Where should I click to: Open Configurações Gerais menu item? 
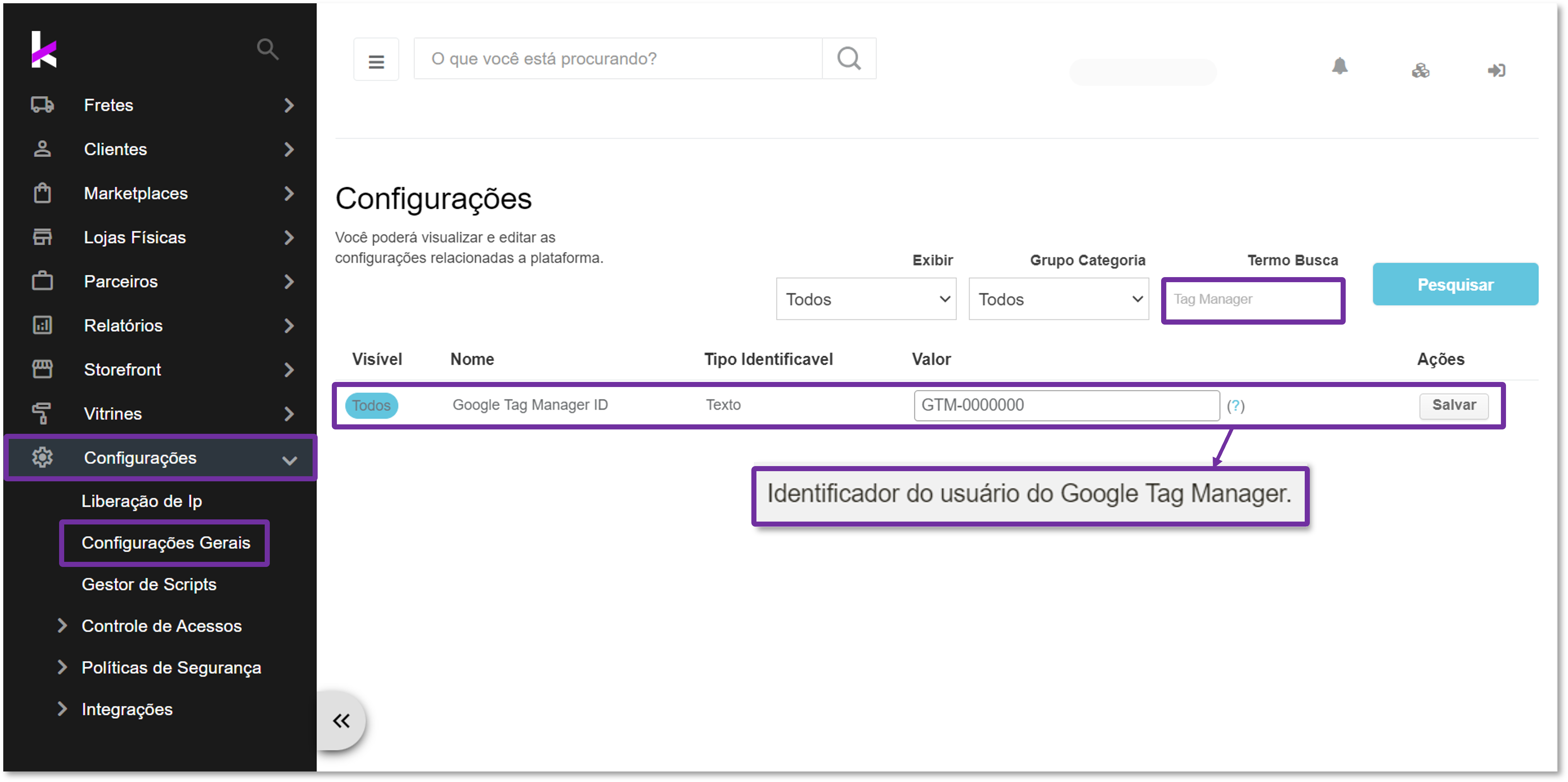coord(166,543)
